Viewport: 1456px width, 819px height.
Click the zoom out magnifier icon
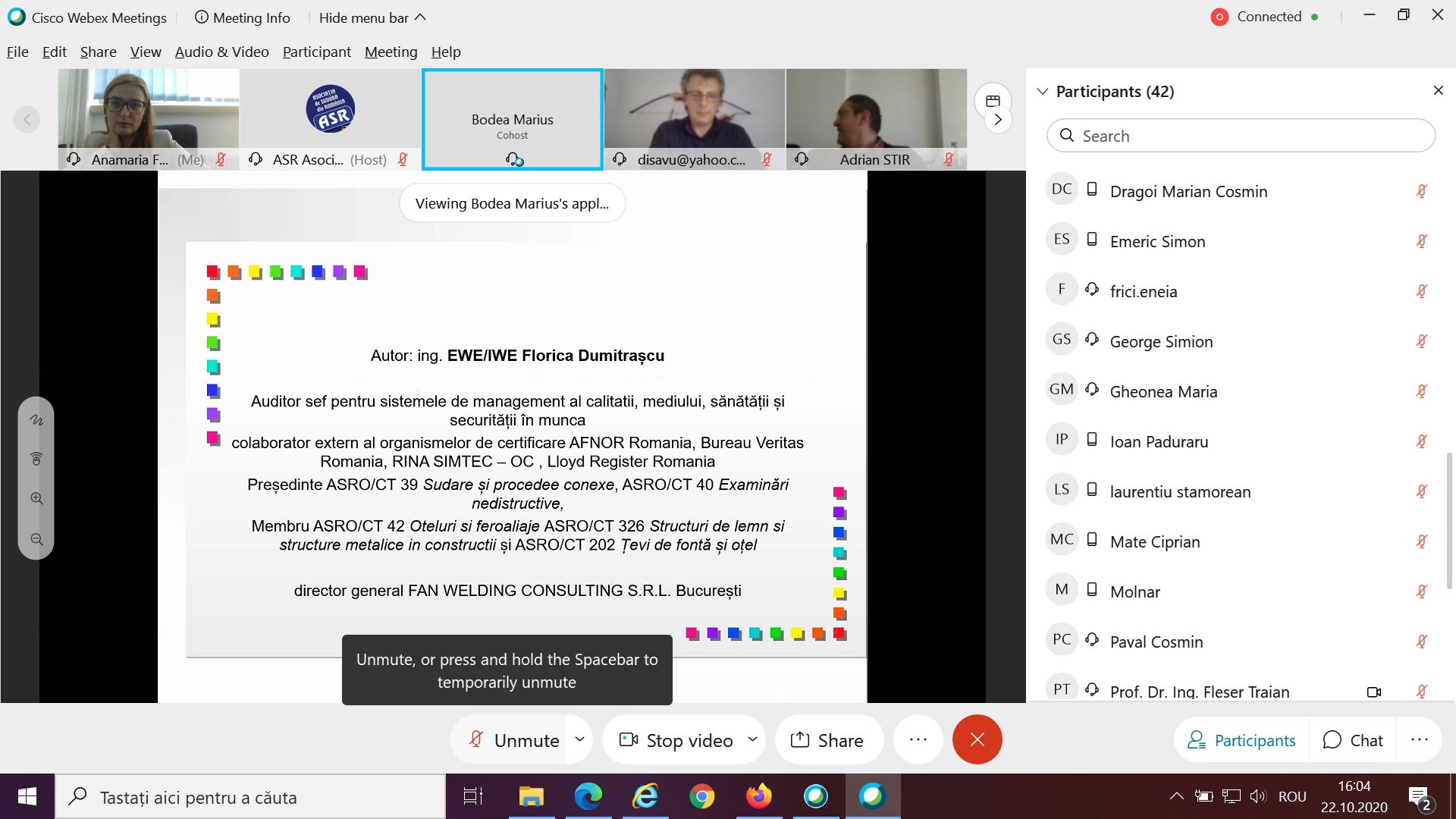[x=36, y=539]
